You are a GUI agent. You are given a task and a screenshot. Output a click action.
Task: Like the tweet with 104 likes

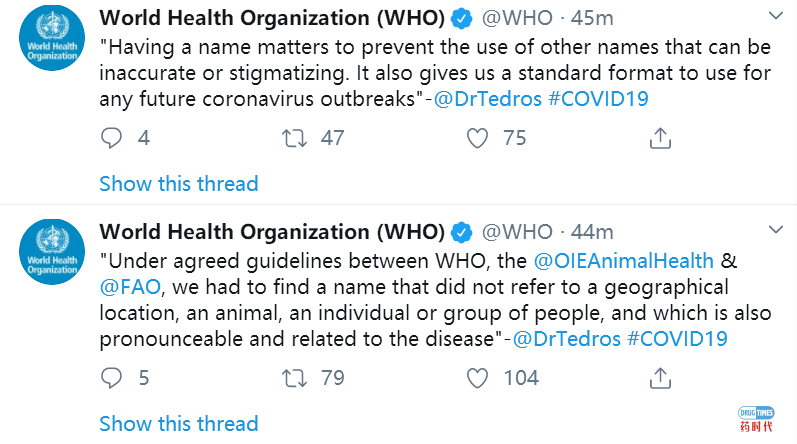point(477,378)
